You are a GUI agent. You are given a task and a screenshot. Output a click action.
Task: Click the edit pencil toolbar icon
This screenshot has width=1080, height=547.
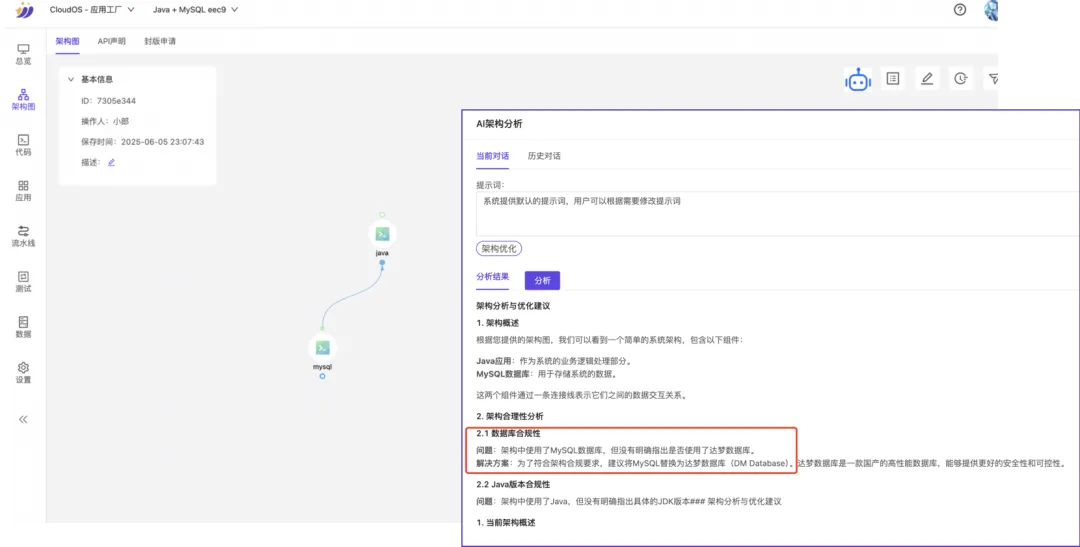pyautogui.click(x=927, y=79)
